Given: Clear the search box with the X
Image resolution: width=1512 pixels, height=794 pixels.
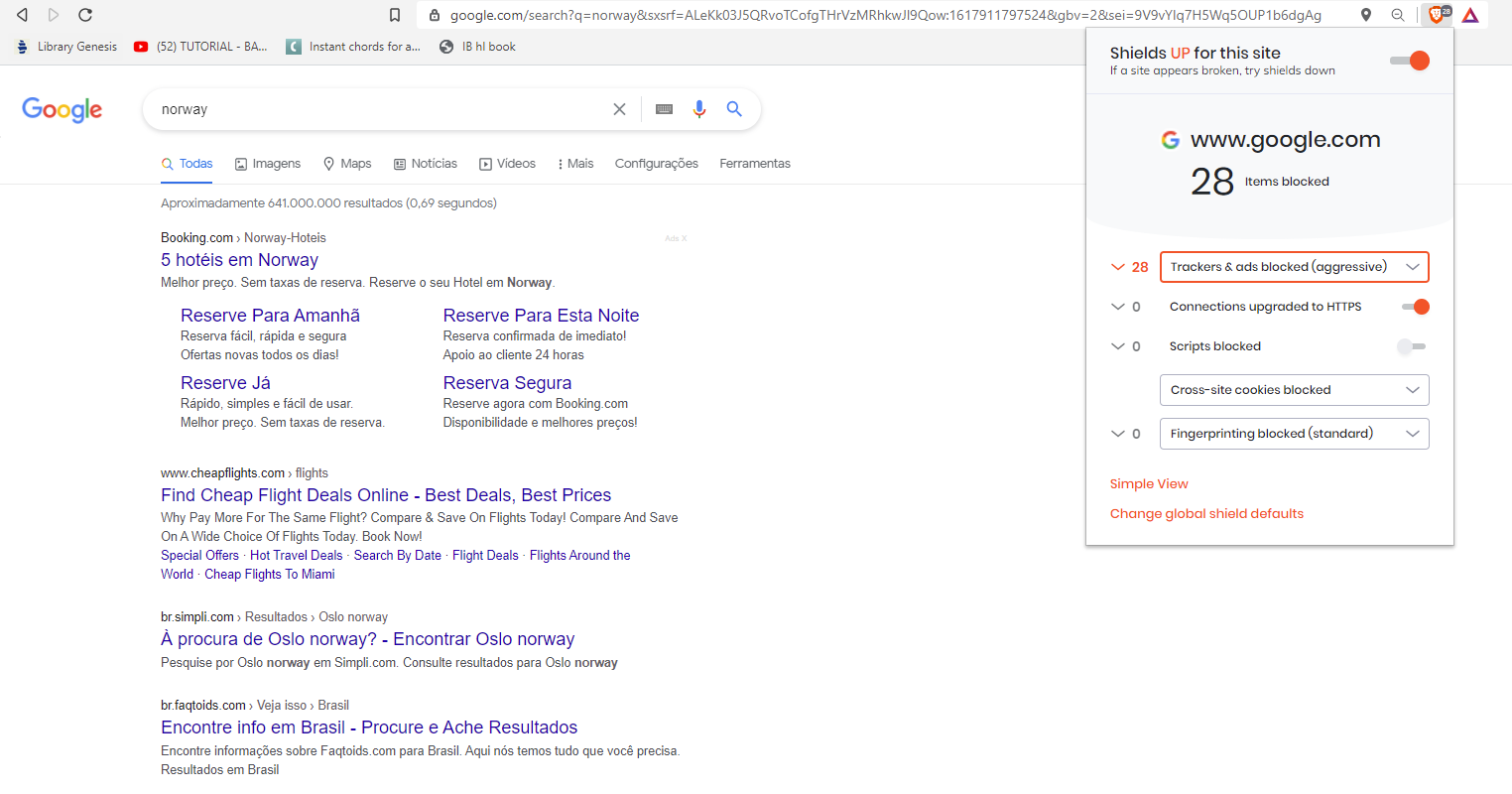Looking at the screenshot, I should click(619, 109).
